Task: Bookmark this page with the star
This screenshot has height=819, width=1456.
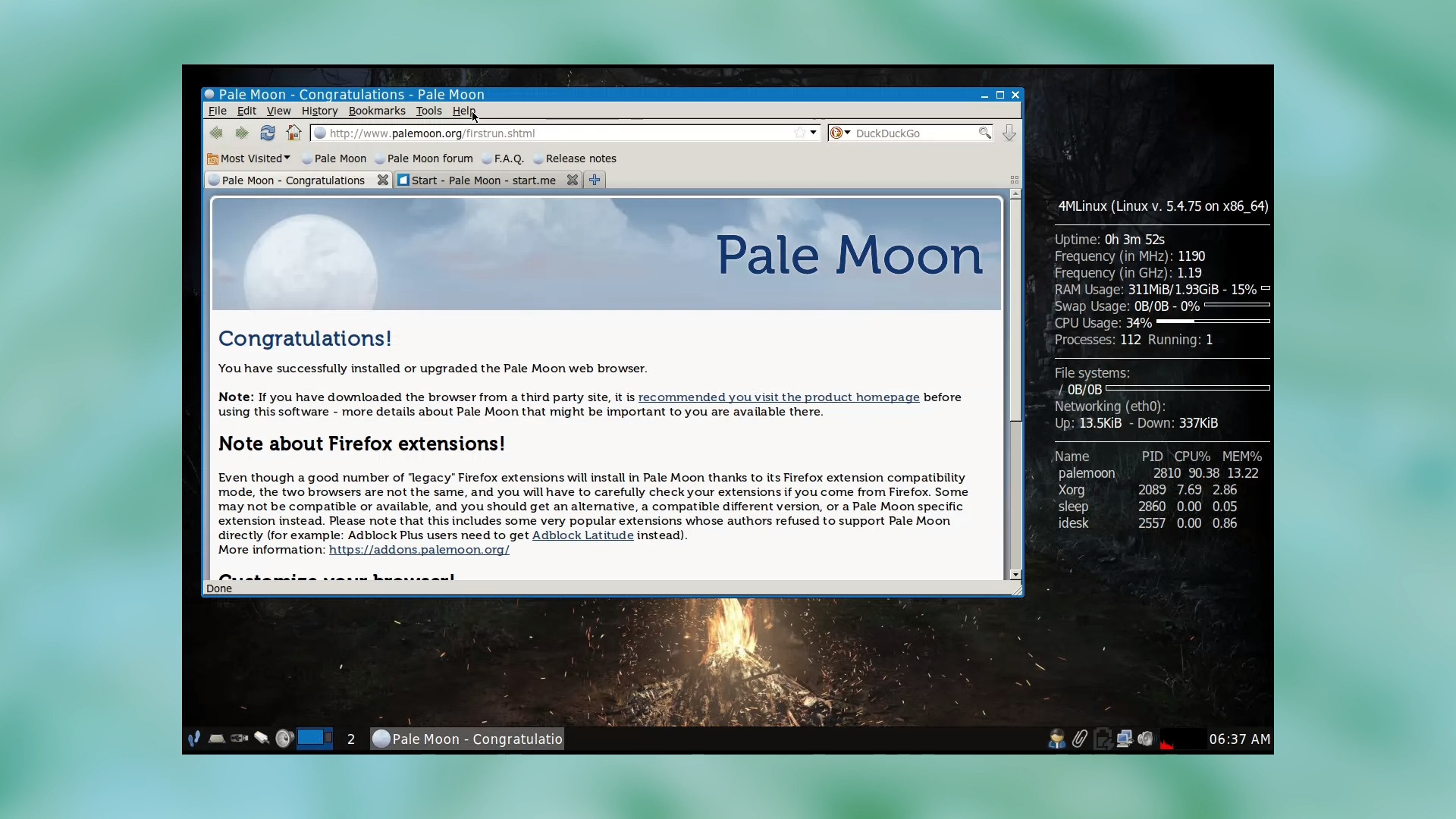Action: 799,133
